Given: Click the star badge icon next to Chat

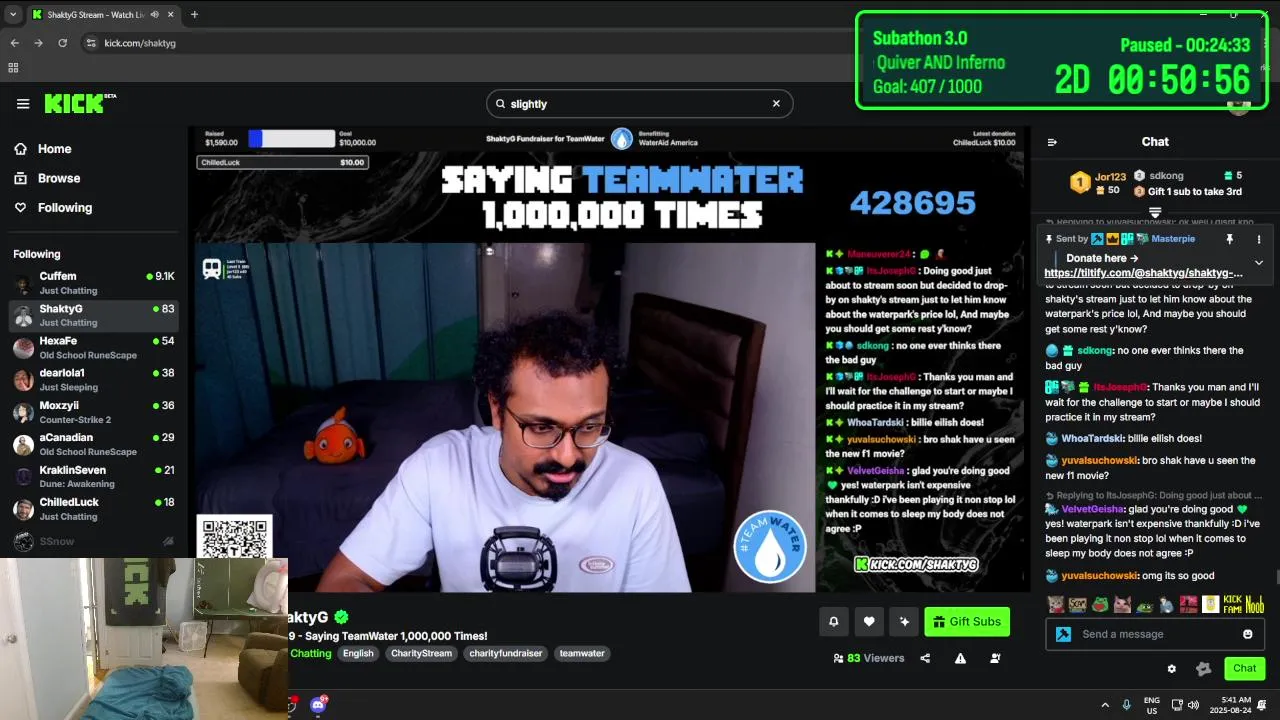Looking at the screenshot, I should click(x=1204, y=669).
